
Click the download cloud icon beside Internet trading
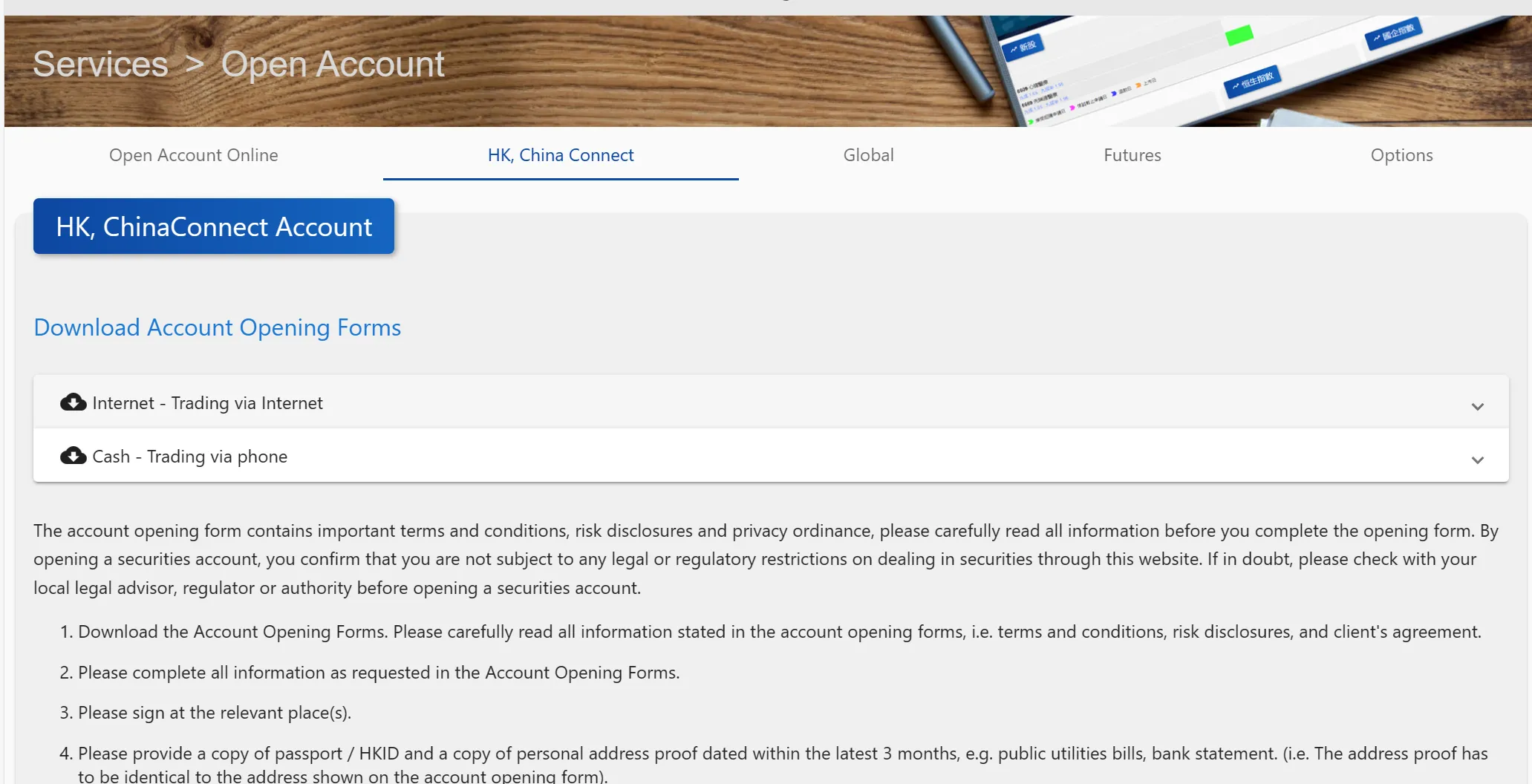pos(73,402)
